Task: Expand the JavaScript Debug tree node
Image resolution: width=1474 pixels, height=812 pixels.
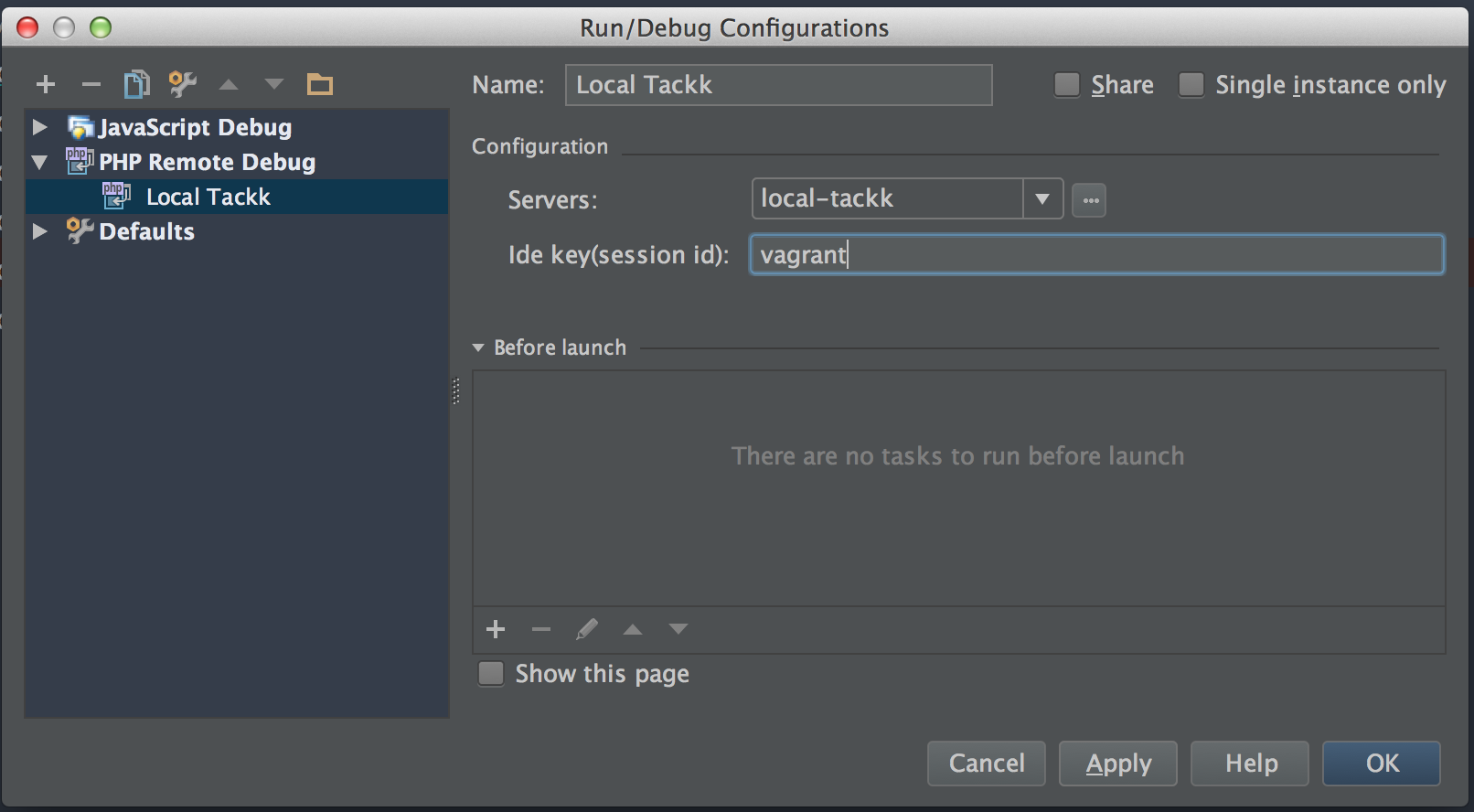Action: pyautogui.click(x=39, y=127)
